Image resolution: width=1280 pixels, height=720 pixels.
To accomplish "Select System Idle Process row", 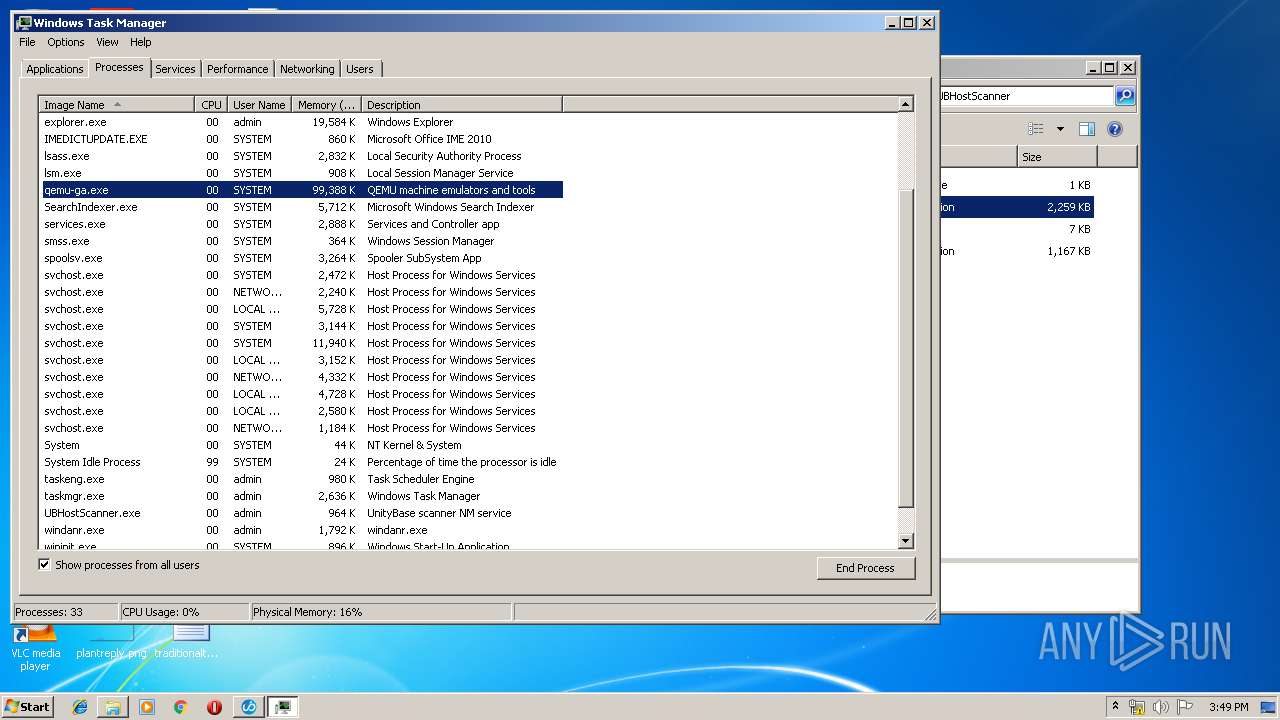I will pyautogui.click(x=300, y=462).
